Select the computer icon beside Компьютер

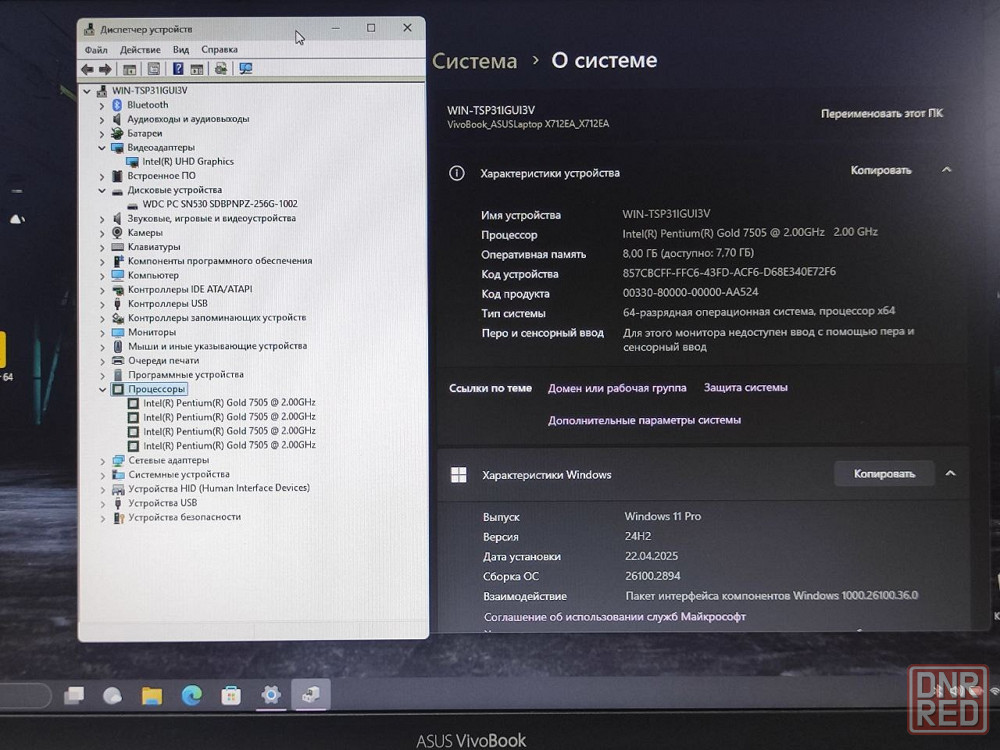117,275
